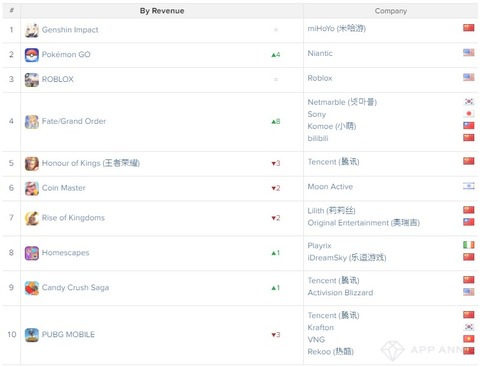
Task: Click the Pokémon GO app icon
Action: pos(32,55)
